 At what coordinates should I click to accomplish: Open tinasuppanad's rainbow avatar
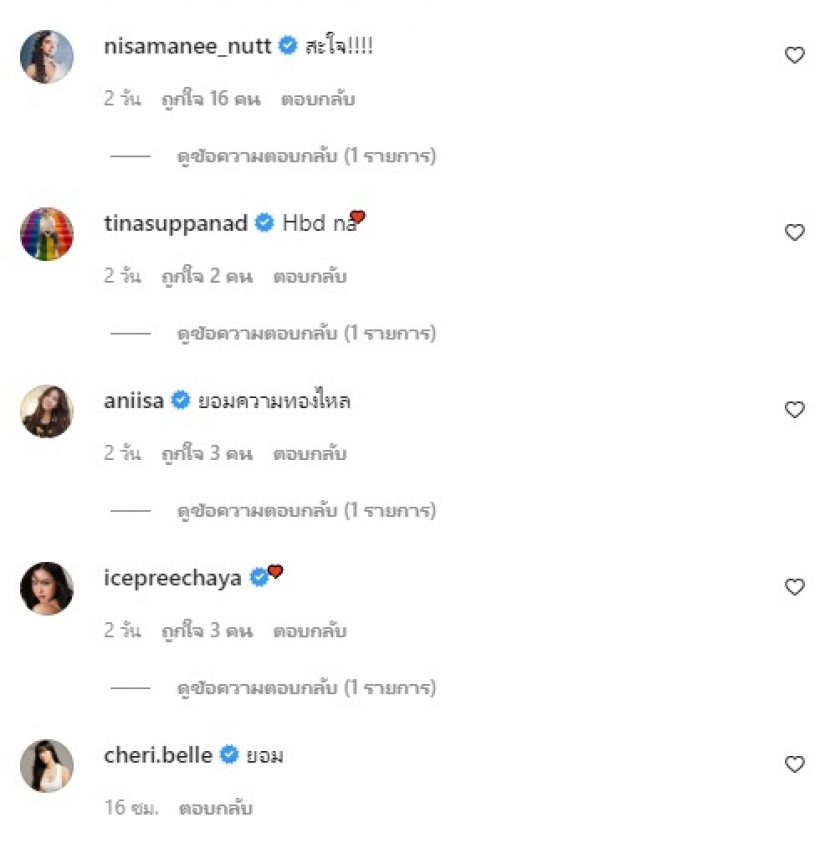coord(47,234)
